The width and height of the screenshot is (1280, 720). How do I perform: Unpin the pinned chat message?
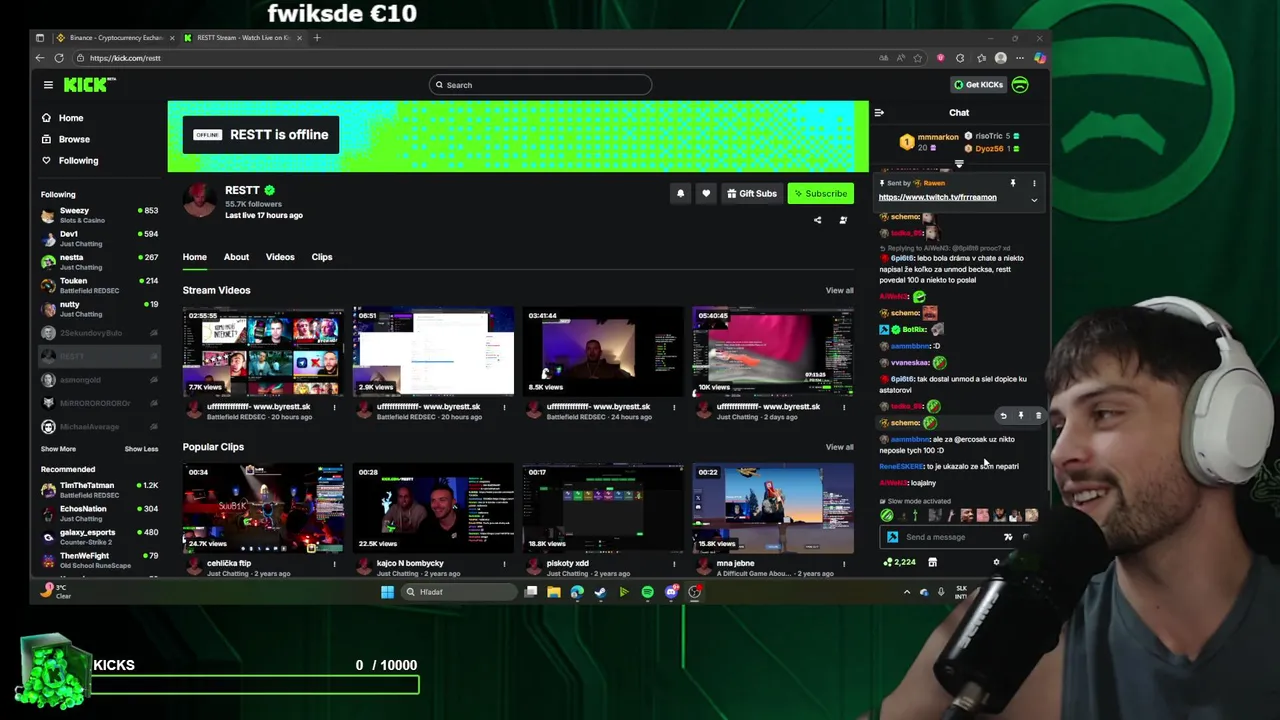coord(1013,184)
